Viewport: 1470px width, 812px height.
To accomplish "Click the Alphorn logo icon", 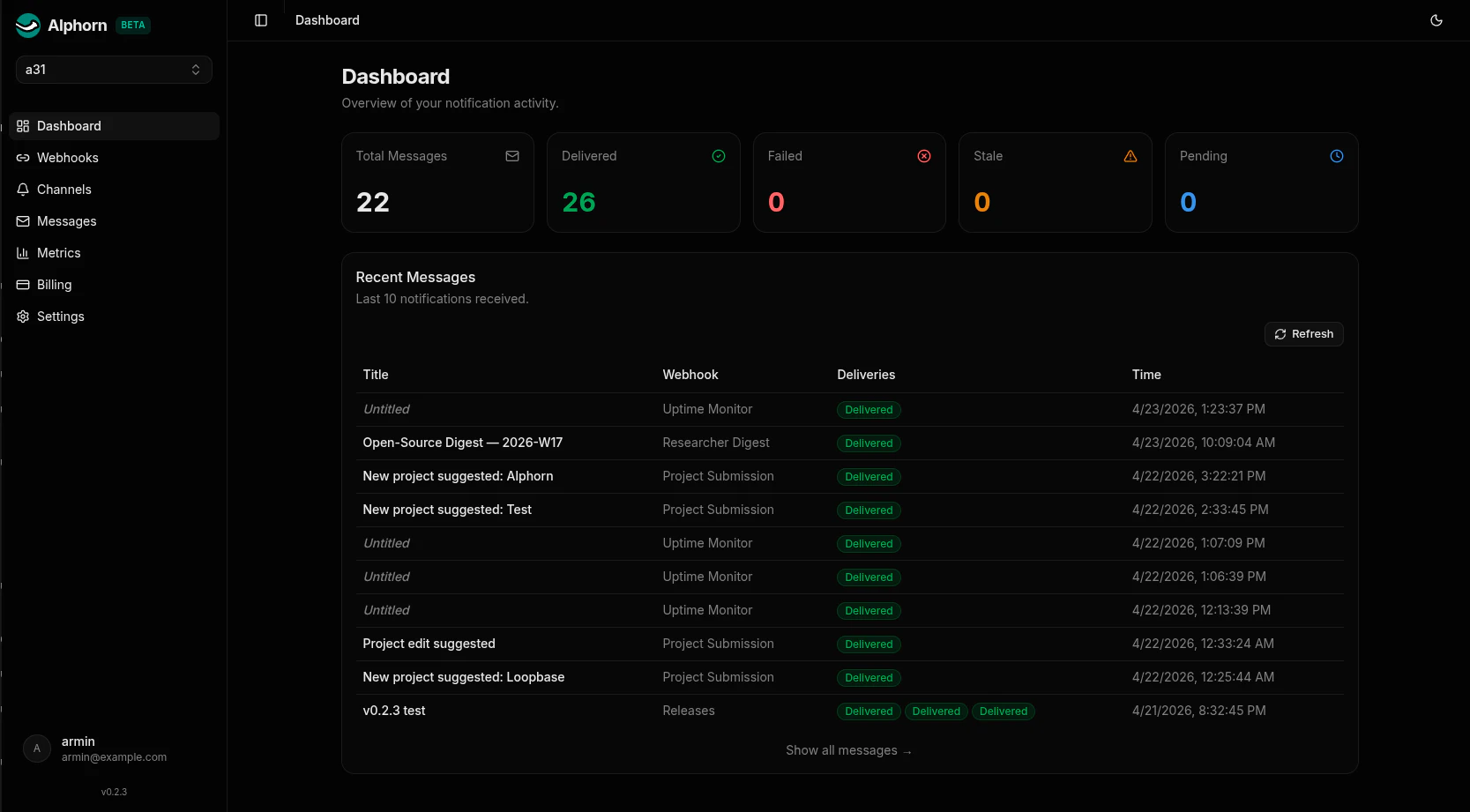I will (28, 26).
